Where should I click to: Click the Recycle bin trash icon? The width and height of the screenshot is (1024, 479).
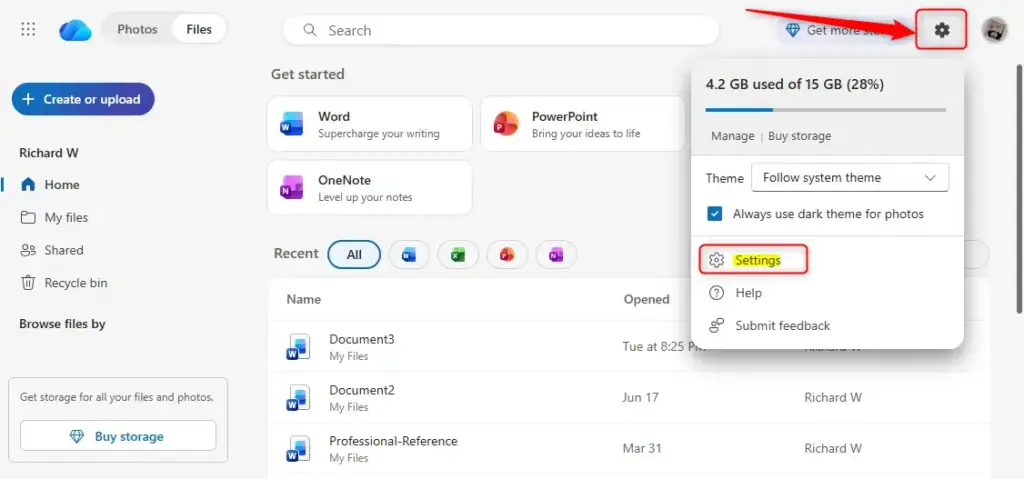(x=28, y=283)
